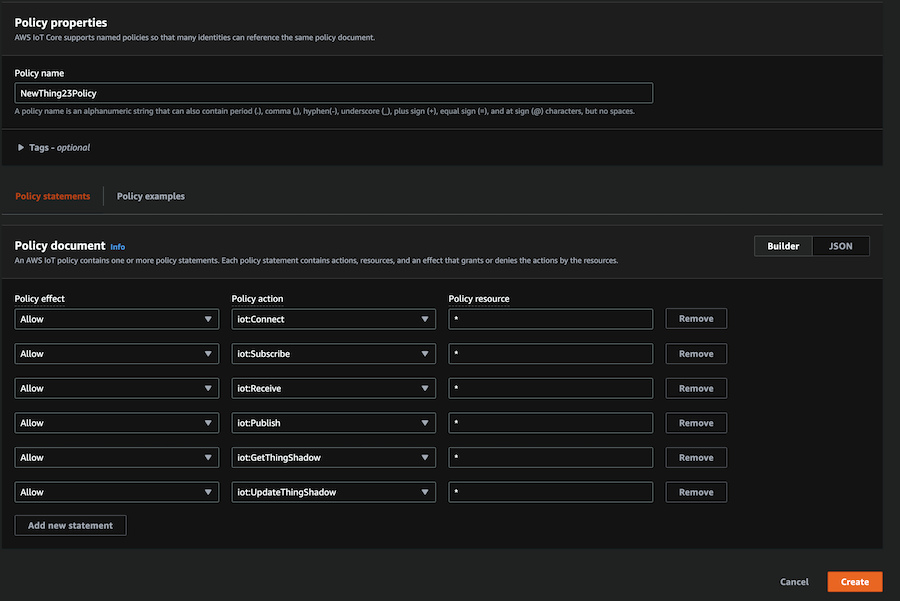Click Add new statement button
Screen dimensions: 900x601
coord(70,525)
